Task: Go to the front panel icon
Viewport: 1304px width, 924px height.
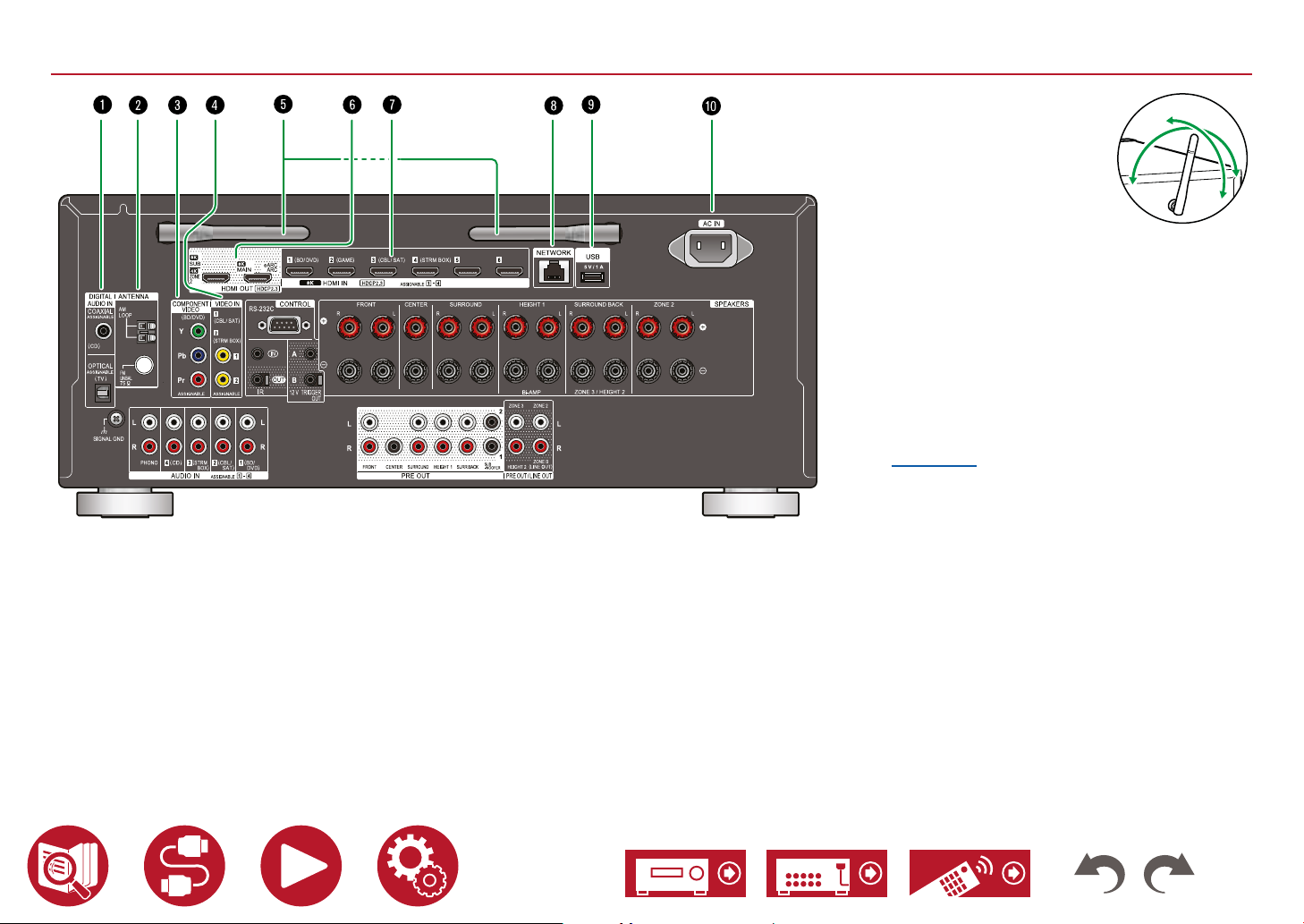Action: tap(684, 873)
